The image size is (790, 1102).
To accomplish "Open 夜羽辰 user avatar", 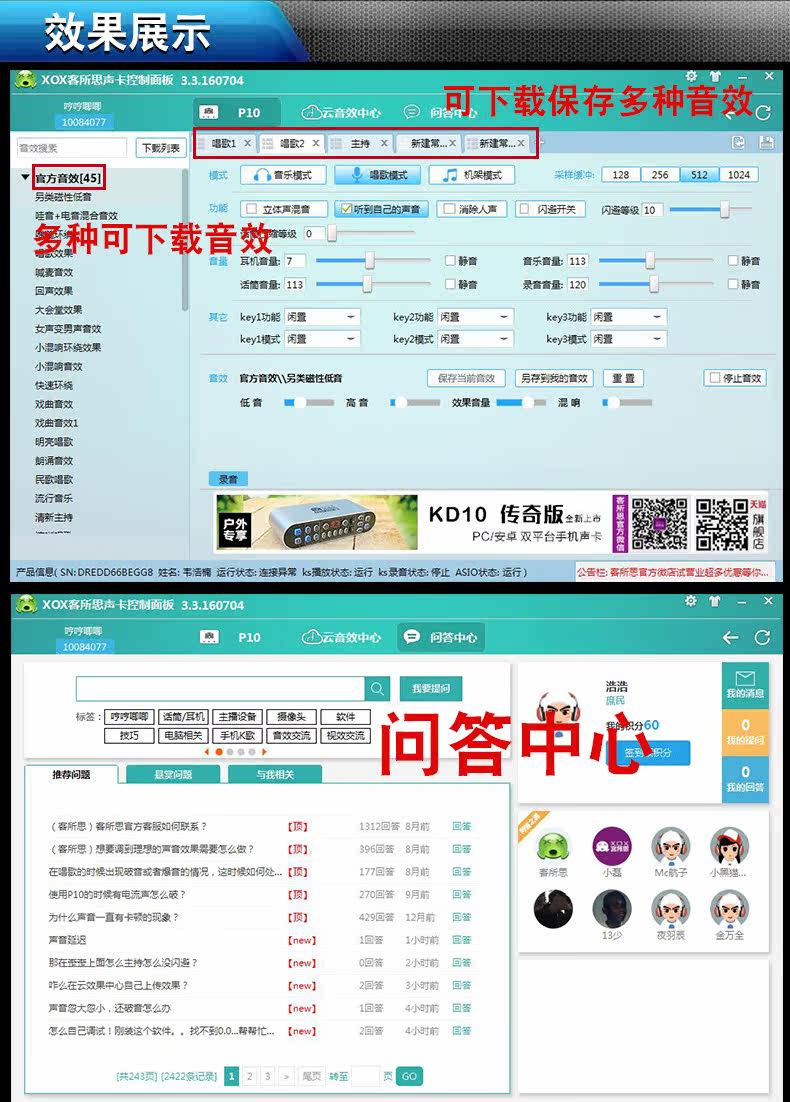I will click(x=671, y=908).
